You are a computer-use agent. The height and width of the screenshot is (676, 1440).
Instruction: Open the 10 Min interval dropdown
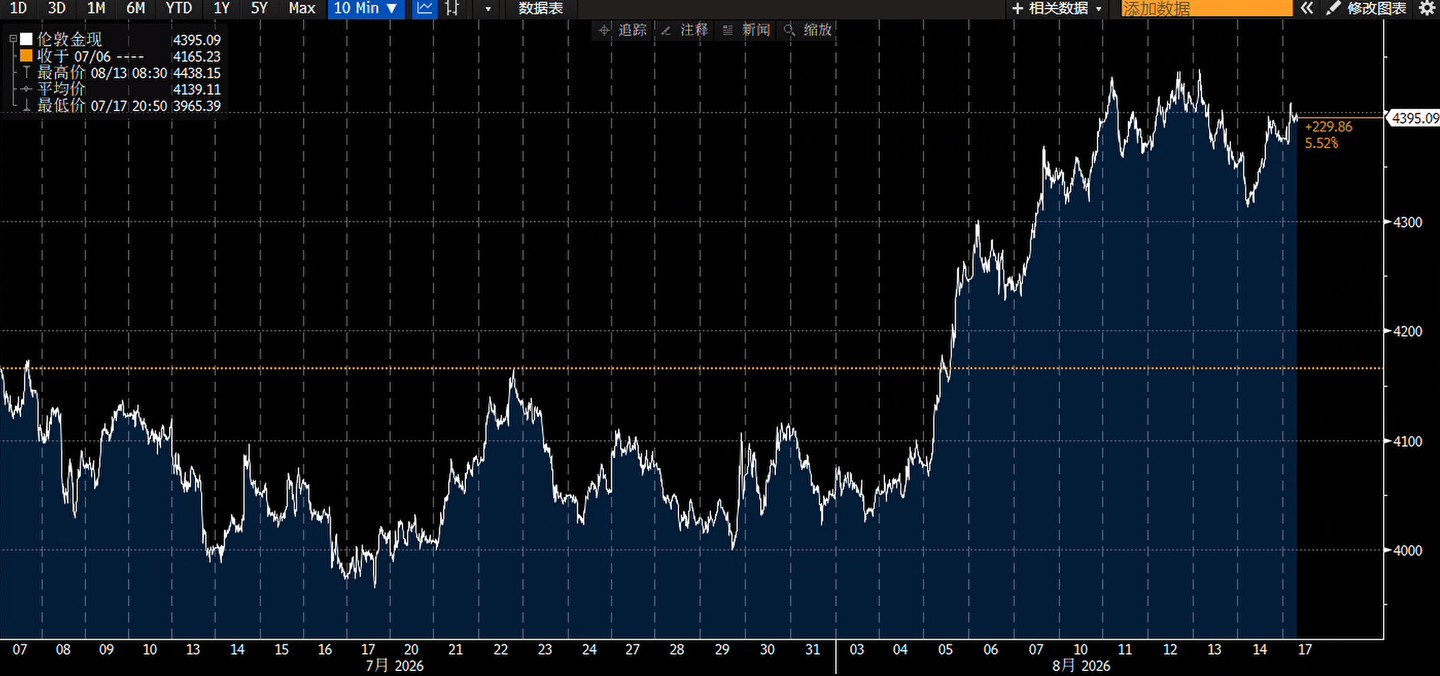pyautogui.click(x=365, y=8)
